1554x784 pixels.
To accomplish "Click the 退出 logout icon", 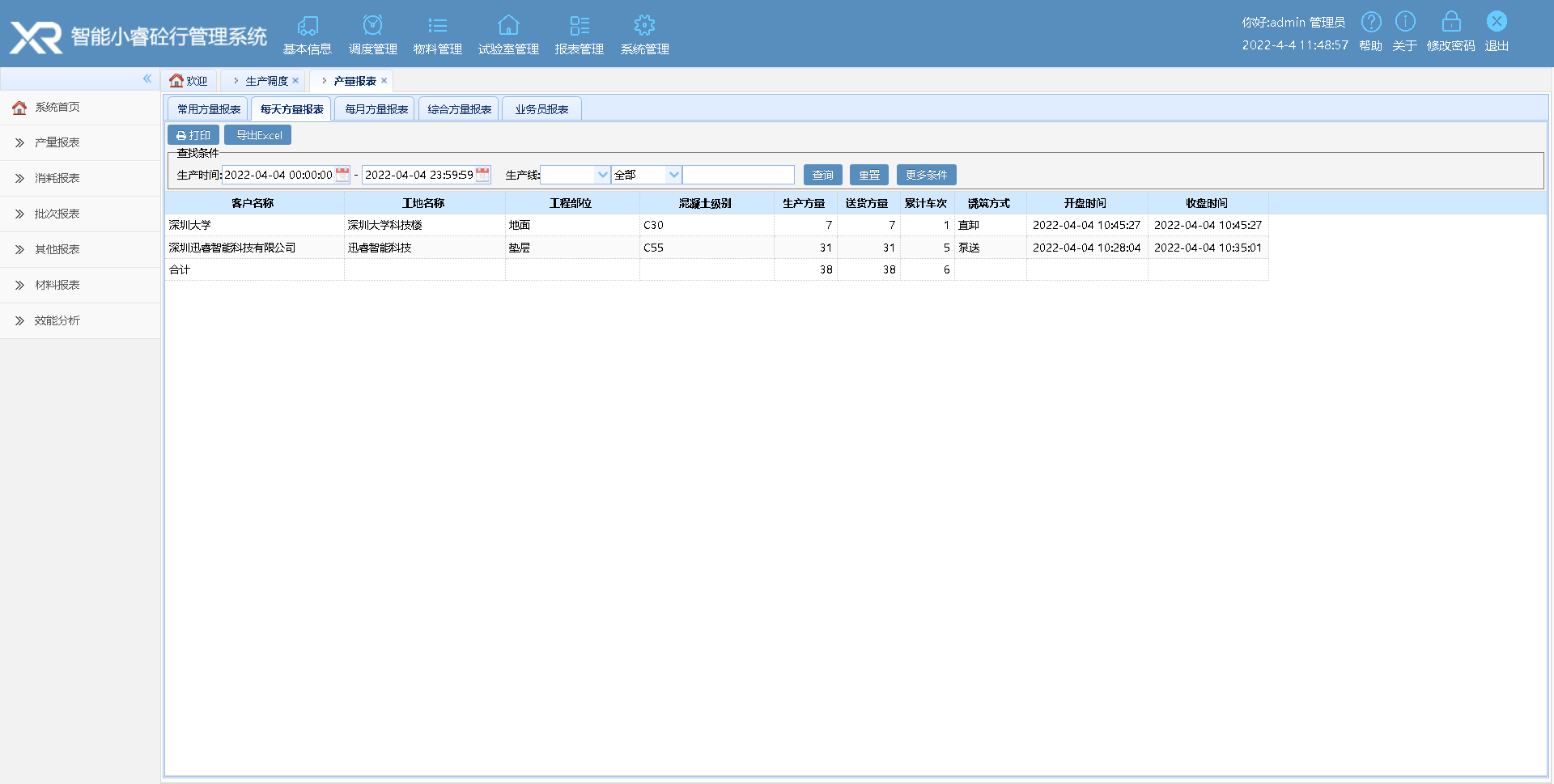I will (x=1497, y=22).
